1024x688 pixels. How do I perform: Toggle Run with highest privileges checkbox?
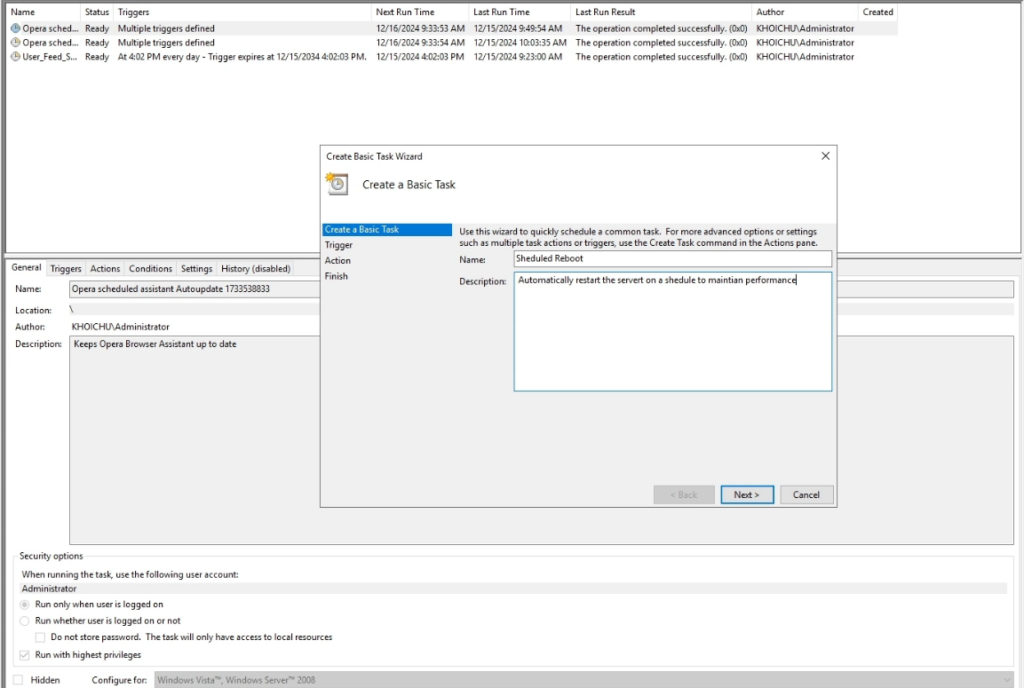[25, 655]
